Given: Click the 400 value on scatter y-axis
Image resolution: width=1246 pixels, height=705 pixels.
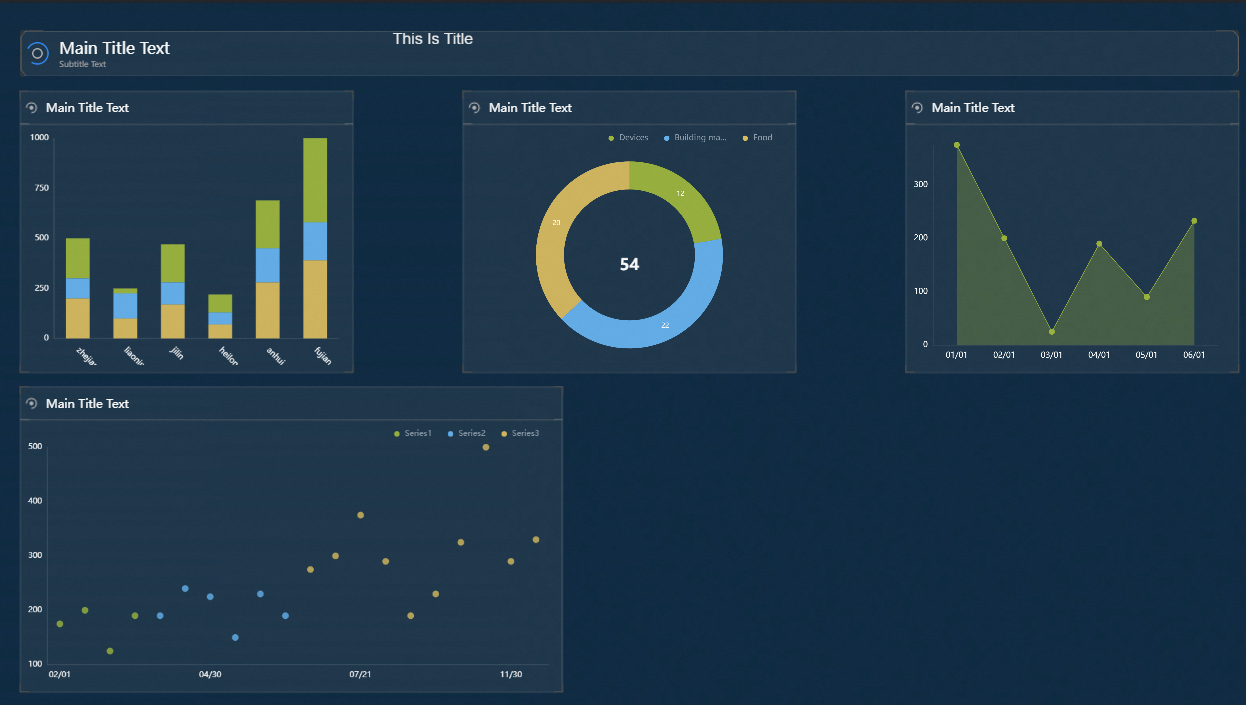Looking at the screenshot, I should coord(35,501).
